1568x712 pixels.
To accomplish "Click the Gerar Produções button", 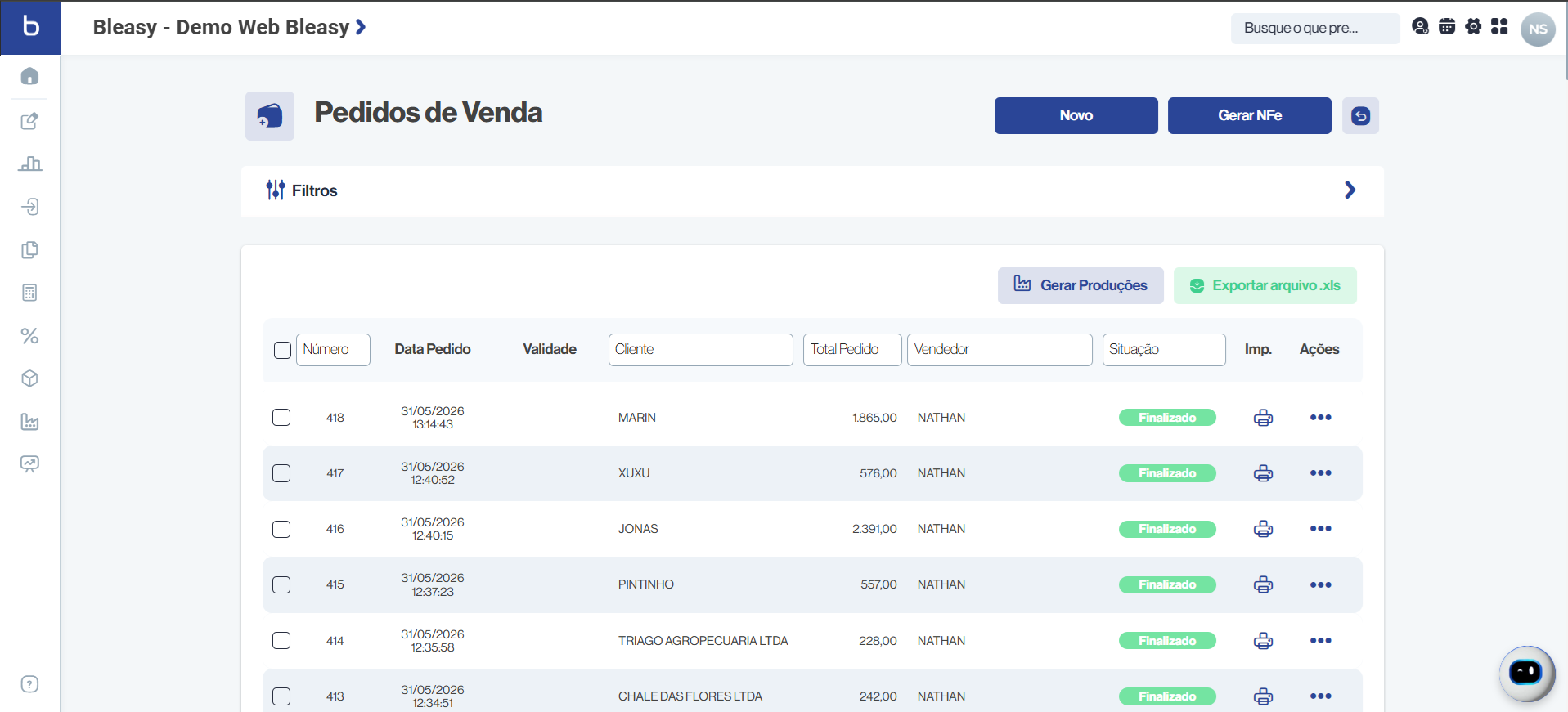I will coord(1081,285).
